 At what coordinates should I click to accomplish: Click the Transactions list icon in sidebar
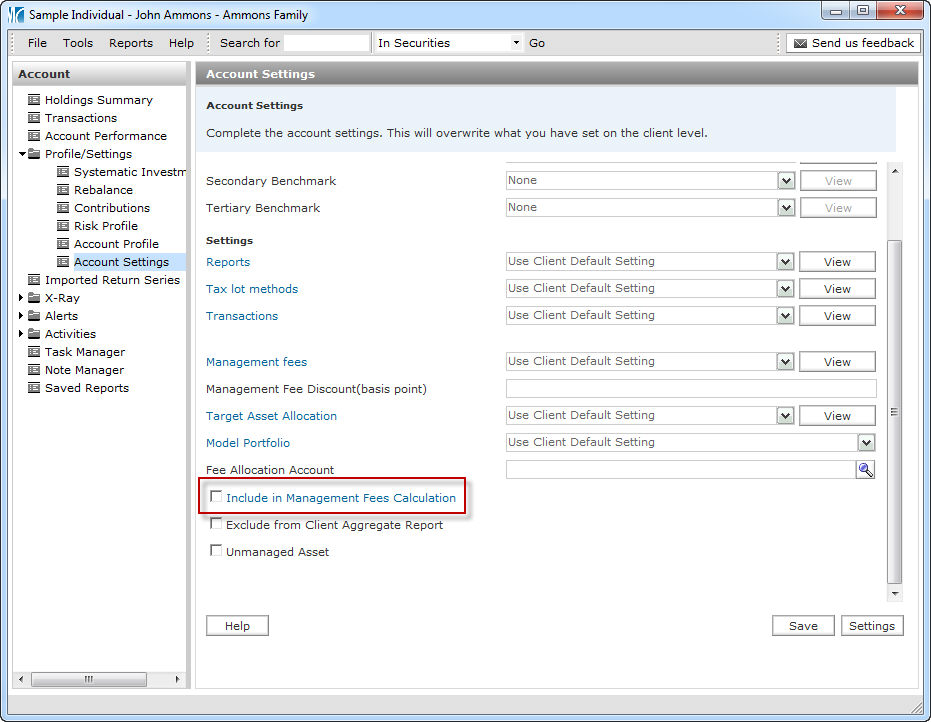[34, 118]
